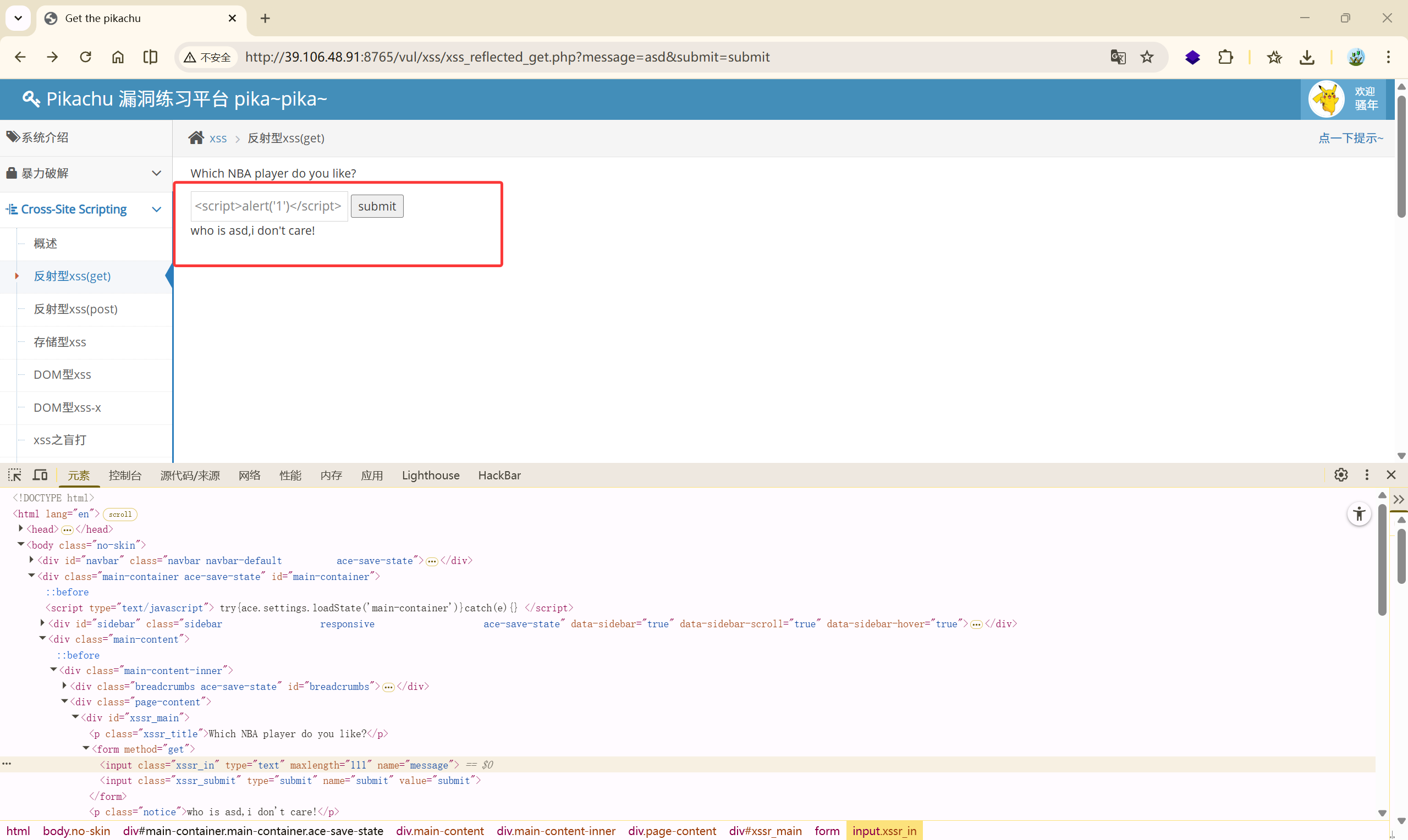Open the browser extensions puzzle icon

pyautogui.click(x=1225, y=57)
